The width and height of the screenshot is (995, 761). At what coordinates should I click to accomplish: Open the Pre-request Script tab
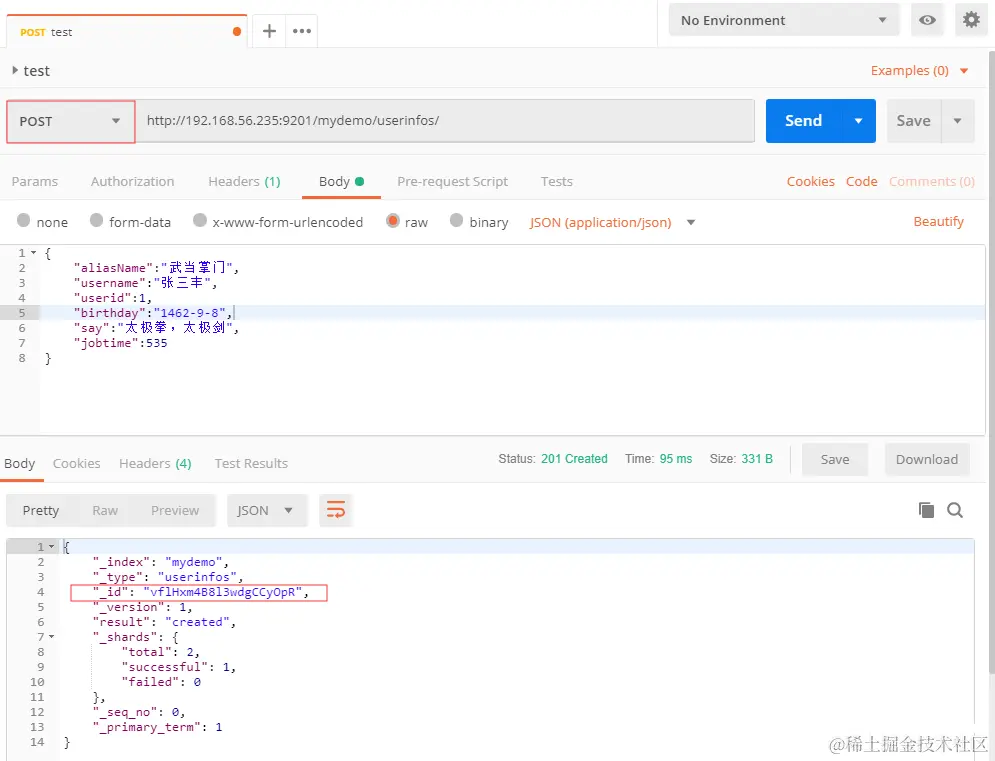[452, 182]
